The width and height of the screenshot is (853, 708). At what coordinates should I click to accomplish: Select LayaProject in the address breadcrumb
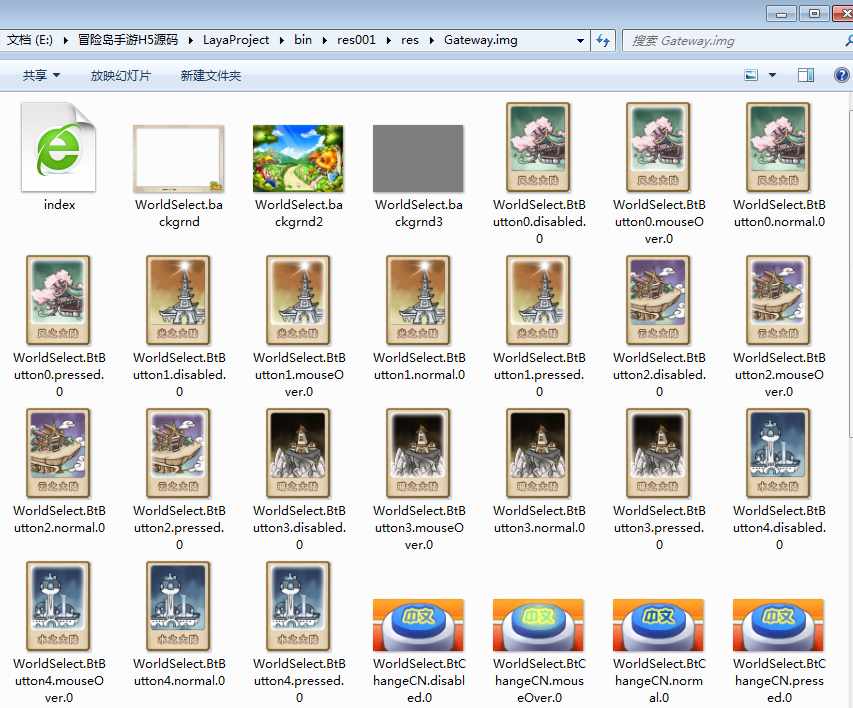pyautogui.click(x=237, y=40)
